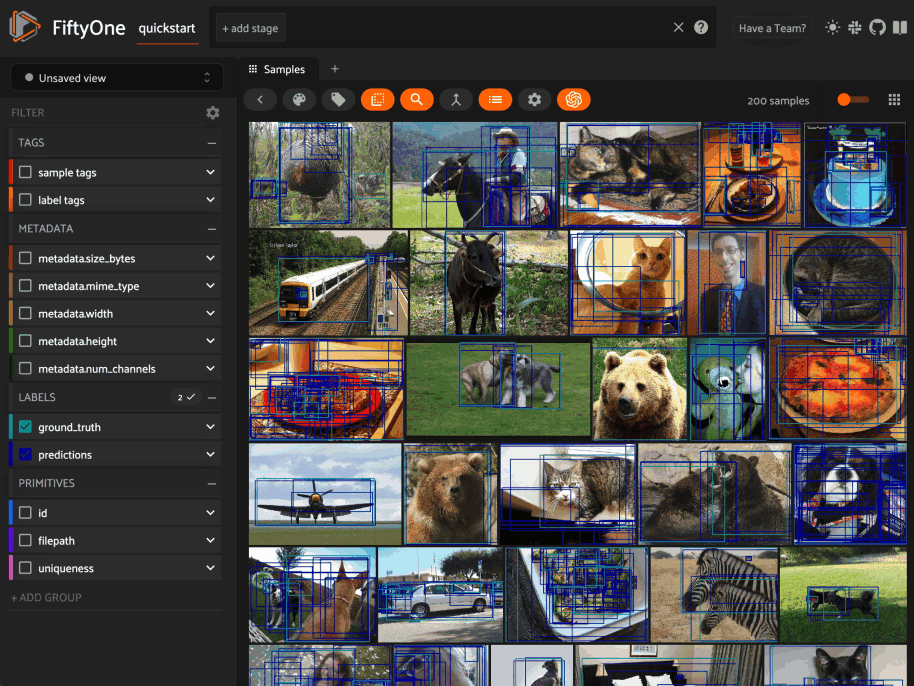914x686 pixels.
Task: Collapse the PRIMITIVES group minus icon
Action: pyautogui.click(x=212, y=484)
